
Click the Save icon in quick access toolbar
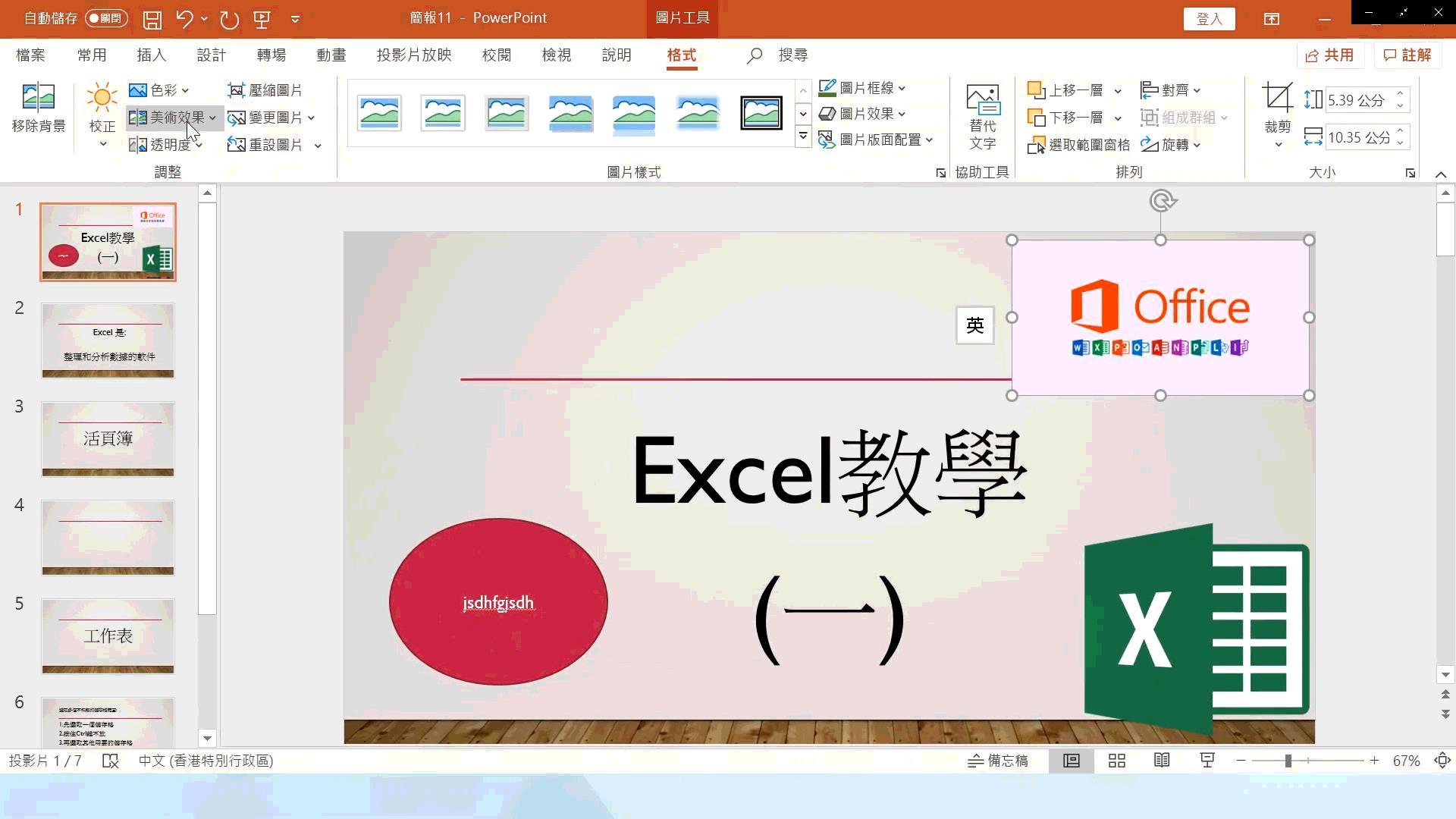pos(152,19)
